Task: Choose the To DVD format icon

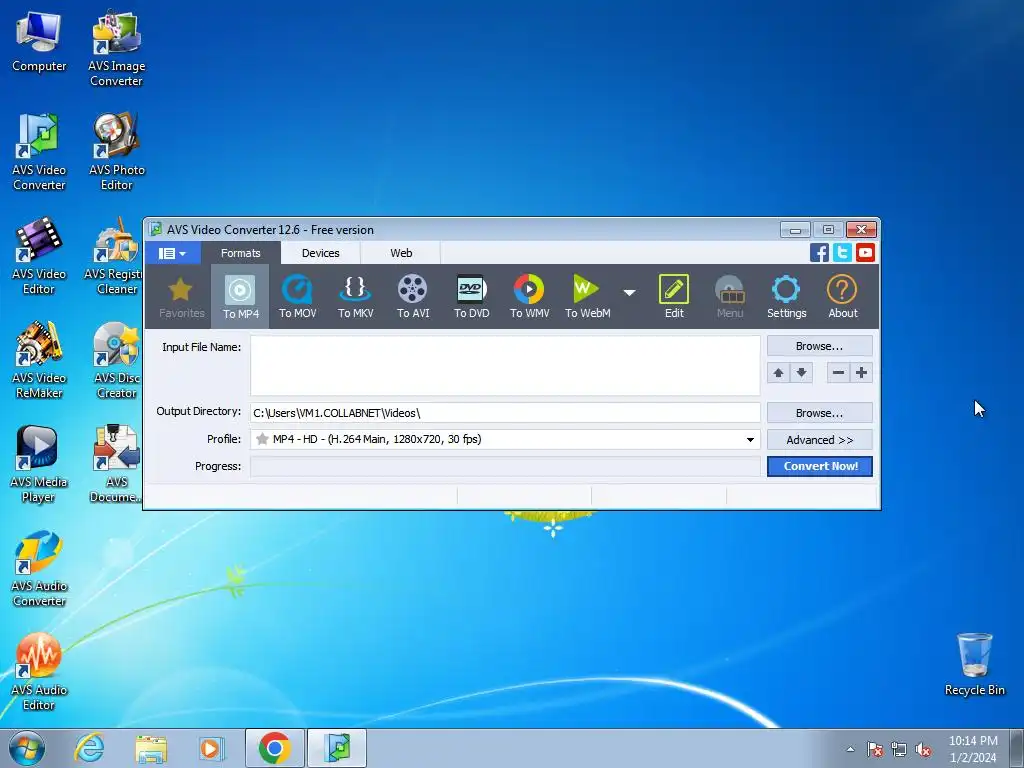Action: click(x=472, y=296)
